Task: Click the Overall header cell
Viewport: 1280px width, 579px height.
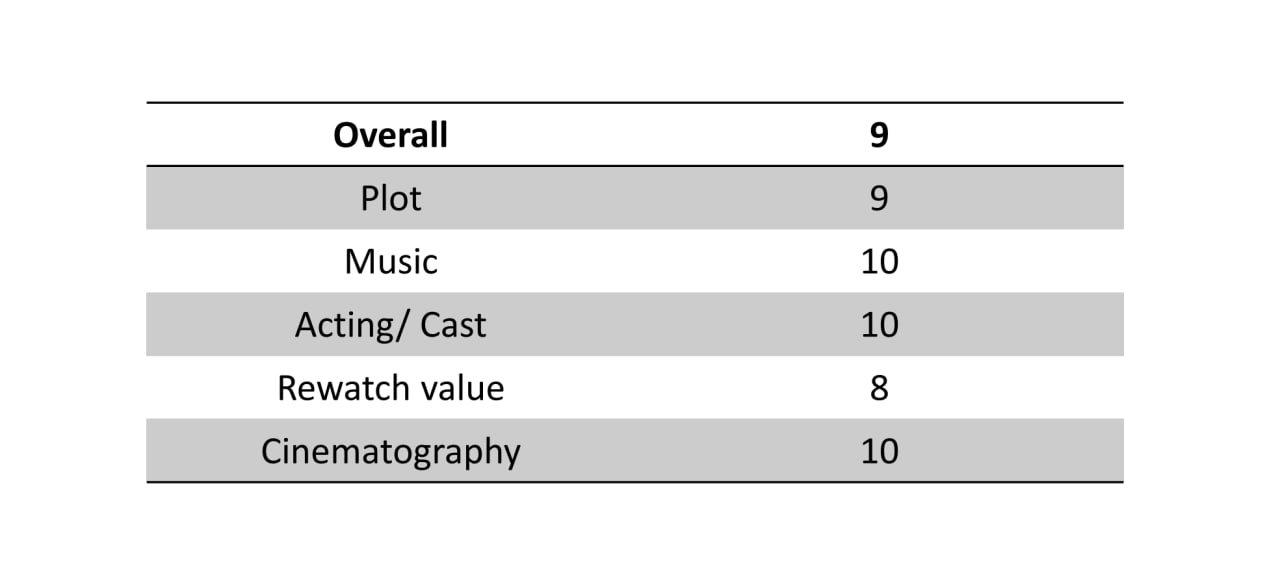Action: click(390, 135)
